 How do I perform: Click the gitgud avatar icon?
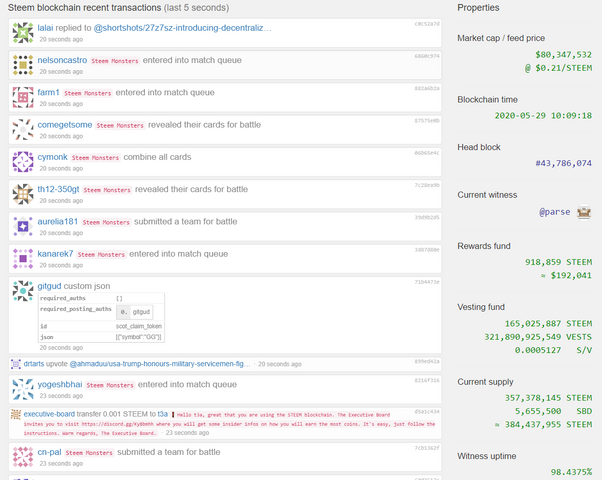pyautogui.click(x=23, y=291)
